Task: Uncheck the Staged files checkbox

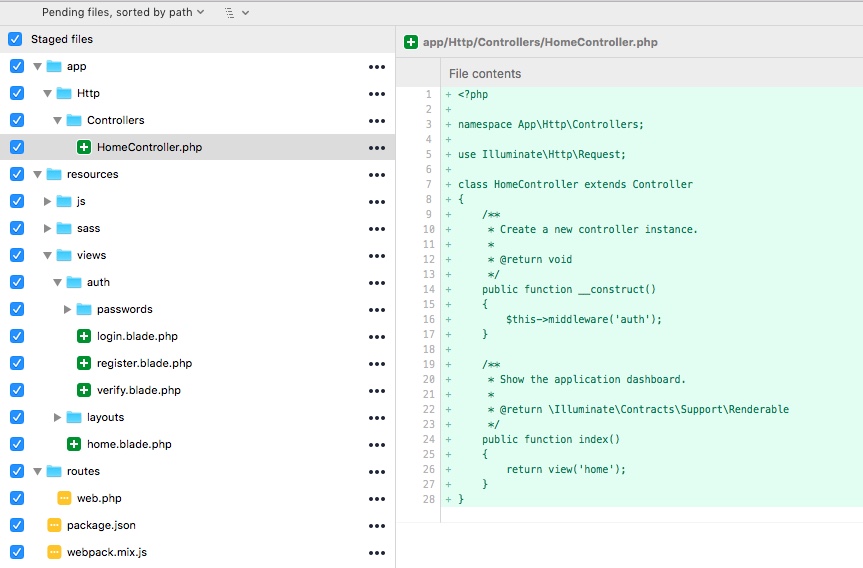Action: (x=15, y=39)
